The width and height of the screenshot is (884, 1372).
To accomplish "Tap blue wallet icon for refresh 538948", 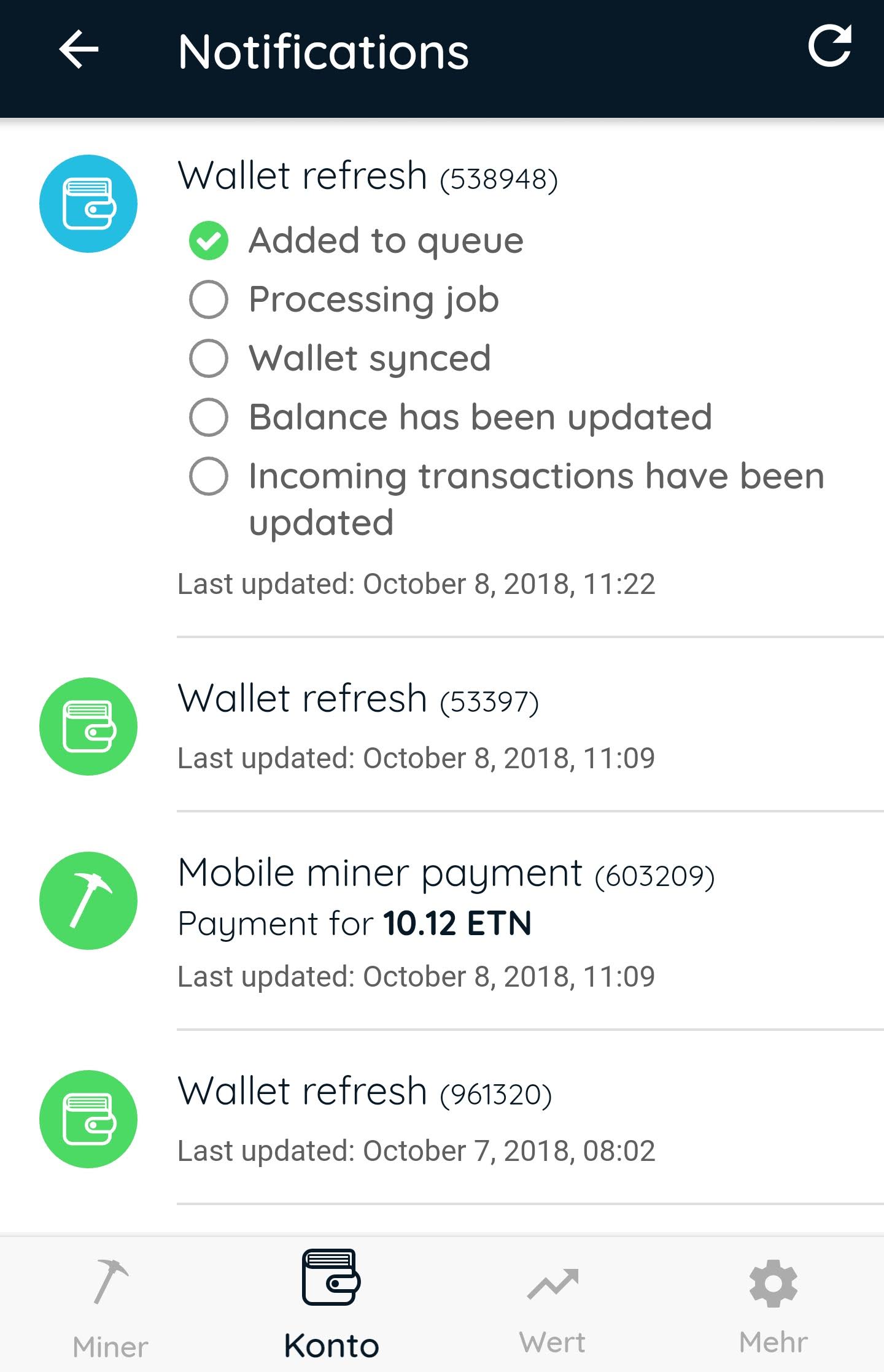I will 88,204.
